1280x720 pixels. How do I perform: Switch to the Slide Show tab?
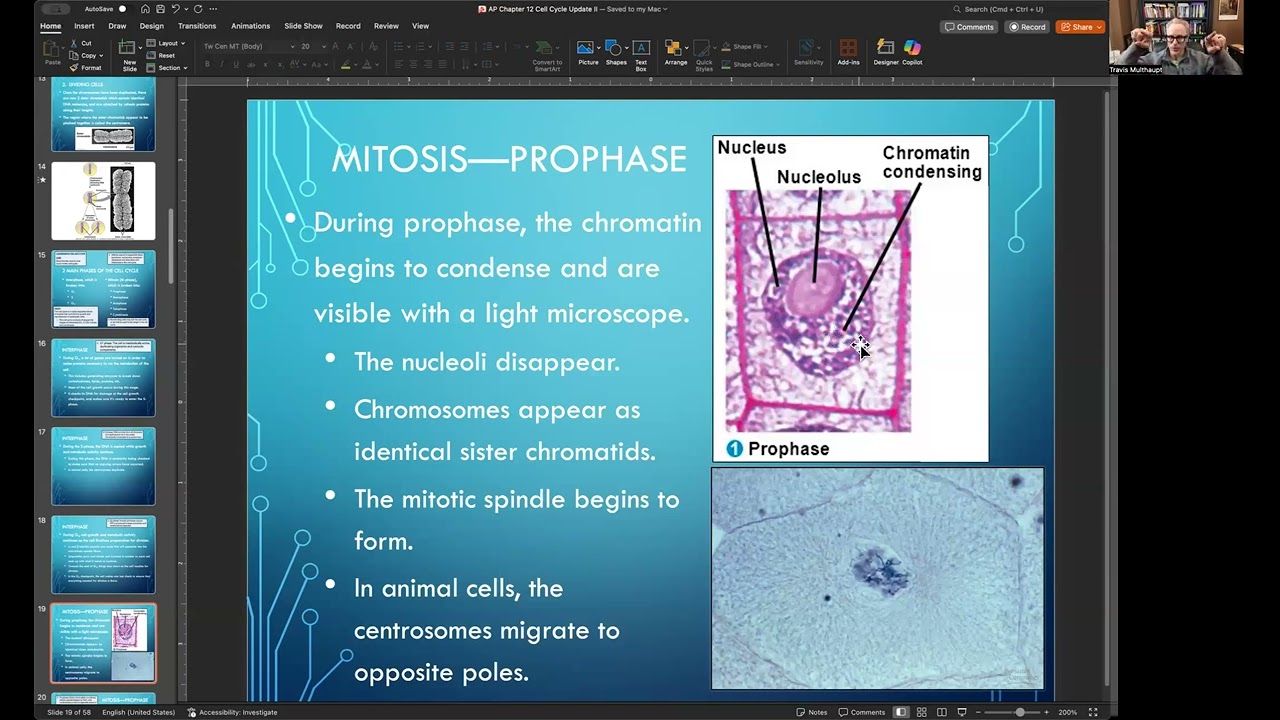coord(303,26)
